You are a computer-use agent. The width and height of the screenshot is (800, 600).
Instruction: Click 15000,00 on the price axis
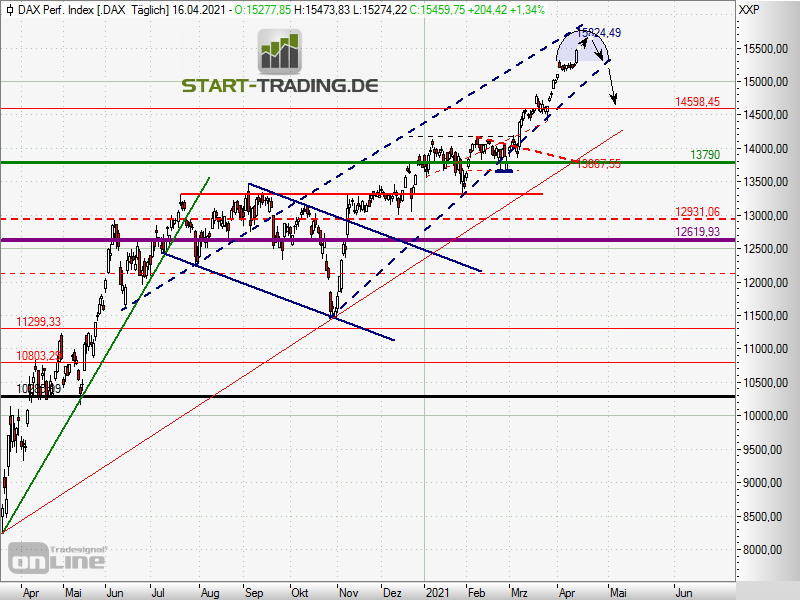tap(766, 82)
